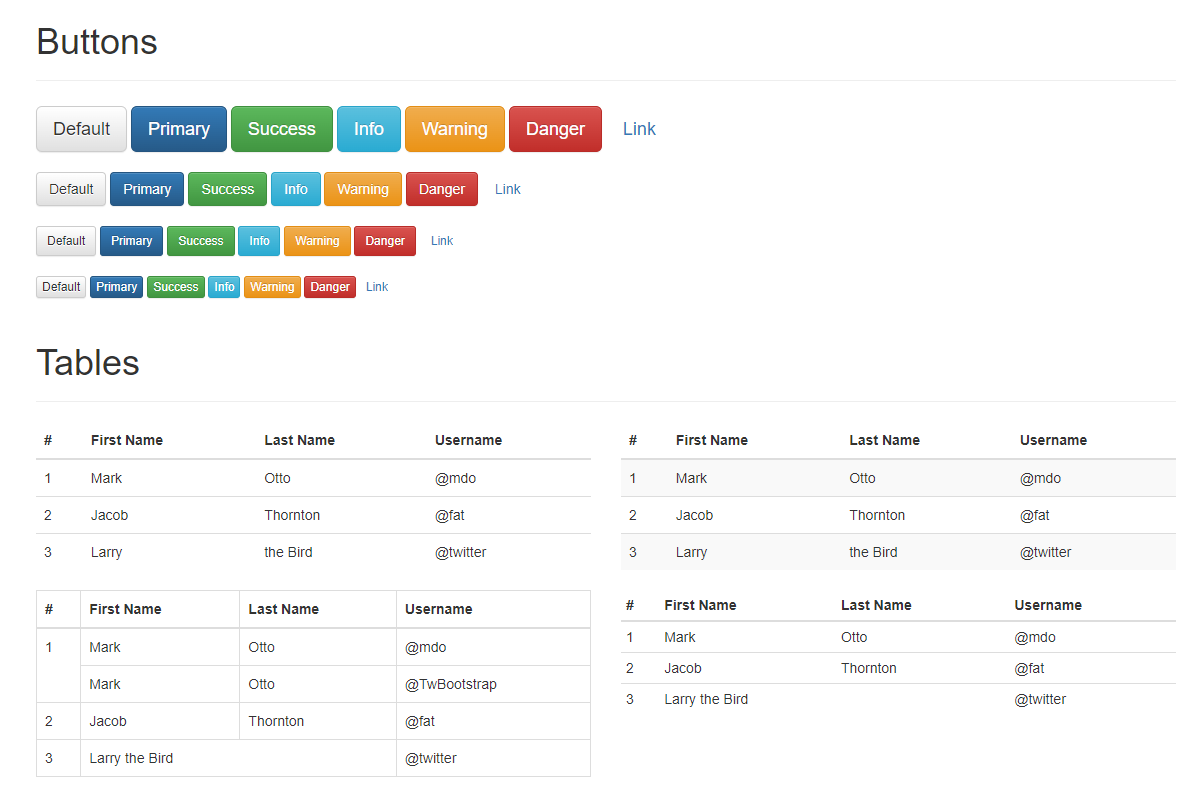The width and height of the screenshot is (1202, 807).
Task: Click the large Primary button
Action: pyautogui.click(x=179, y=129)
